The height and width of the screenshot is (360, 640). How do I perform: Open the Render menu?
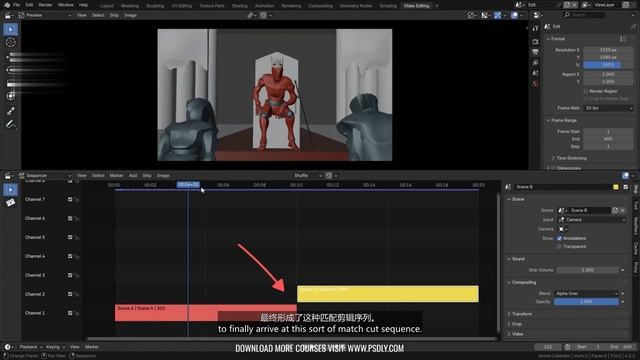point(45,5)
